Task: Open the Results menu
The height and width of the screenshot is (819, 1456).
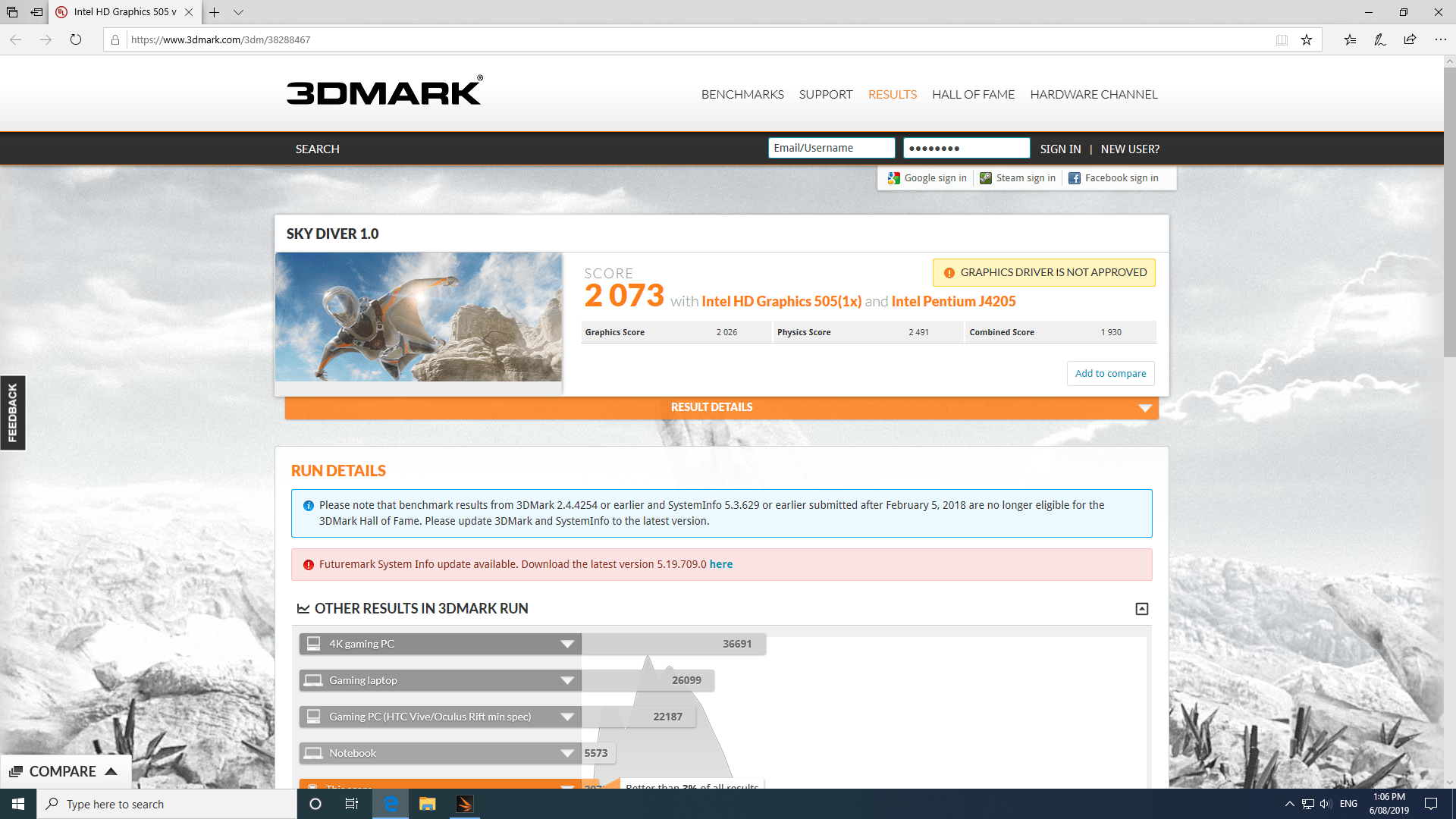Action: point(893,95)
